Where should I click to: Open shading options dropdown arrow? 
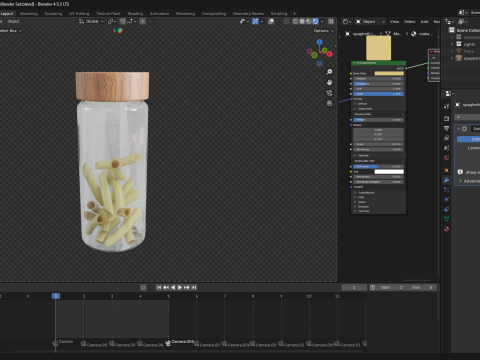[322, 21]
